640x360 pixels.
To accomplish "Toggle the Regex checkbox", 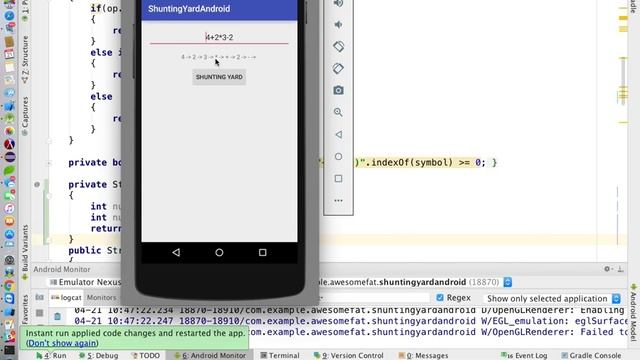I will point(440,298).
